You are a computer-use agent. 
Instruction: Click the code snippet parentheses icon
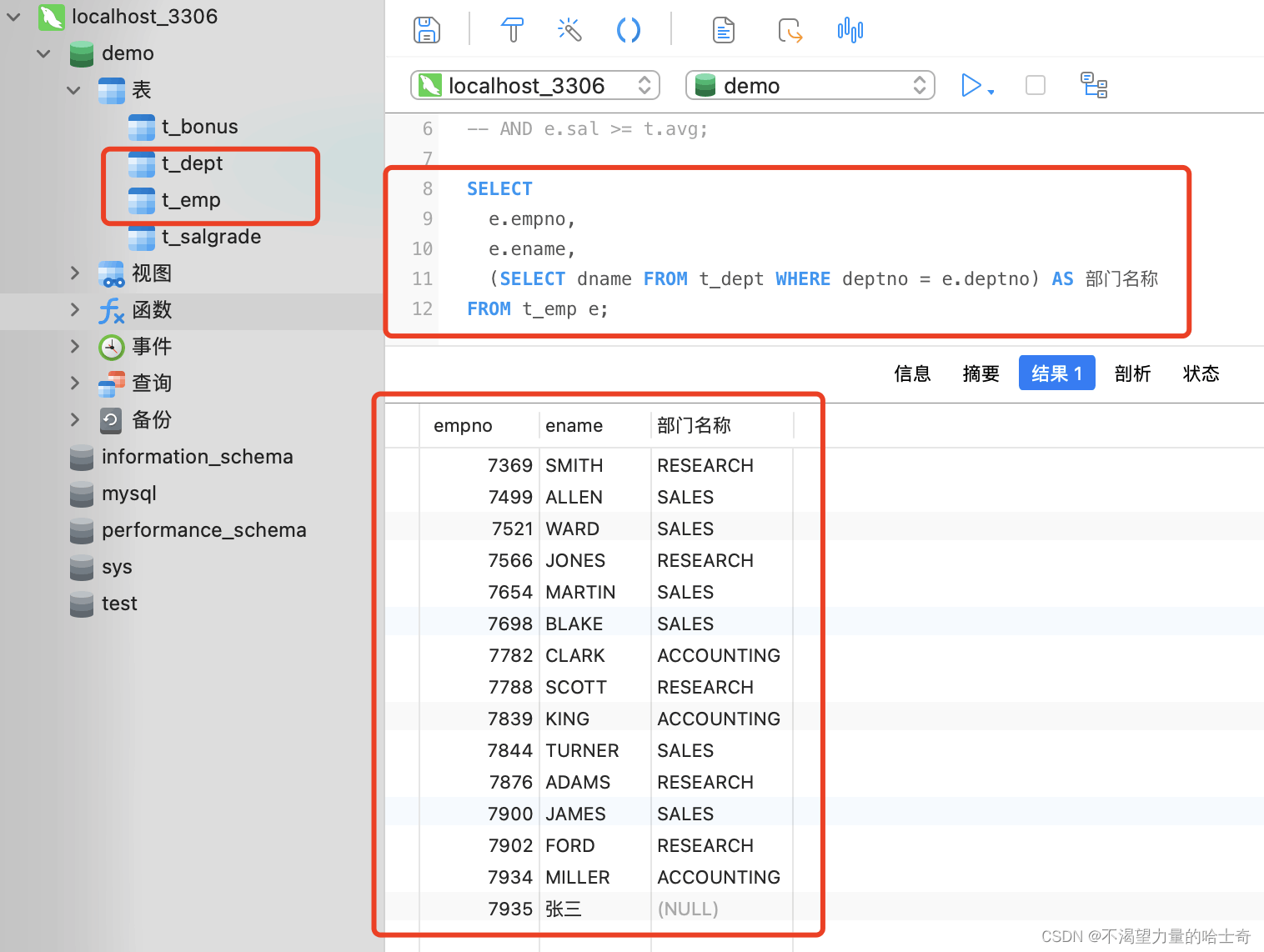pos(628,31)
